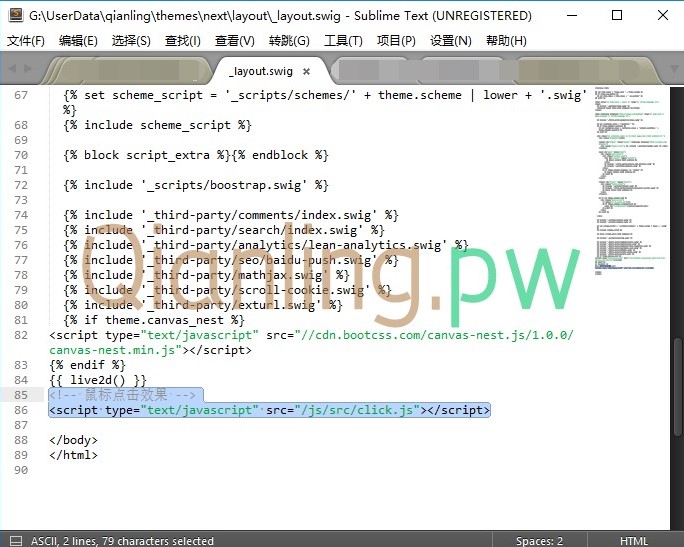The height and width of the screenshot is (547, 684).
Task: Open the 帮助(H) menu
Action: (x=506, y=41)
